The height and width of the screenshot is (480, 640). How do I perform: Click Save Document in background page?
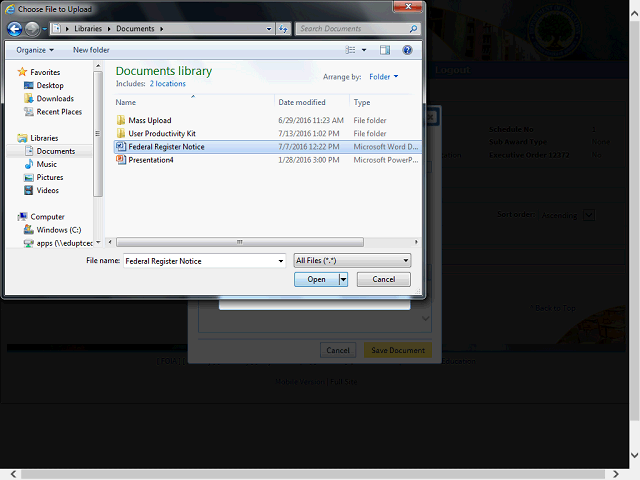(398, 350)
